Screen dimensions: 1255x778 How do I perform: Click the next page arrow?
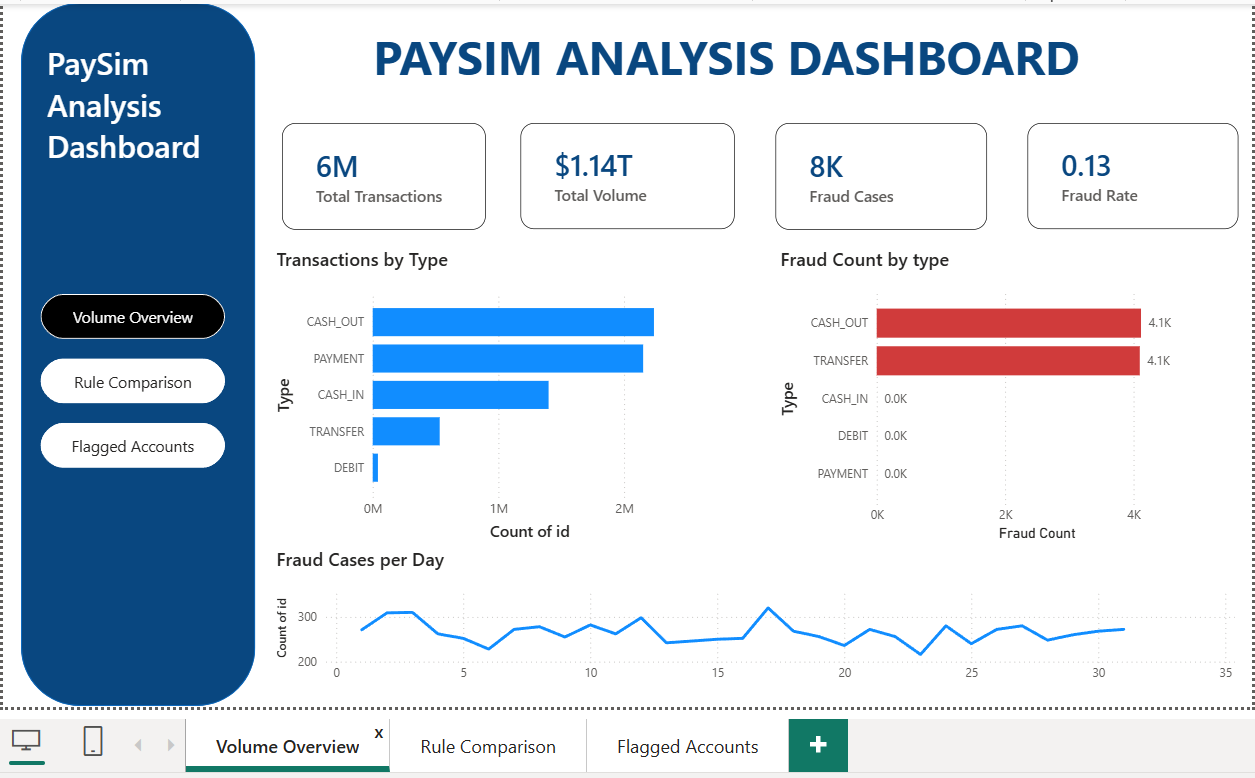pyautogui.click(x=171, y=745)
